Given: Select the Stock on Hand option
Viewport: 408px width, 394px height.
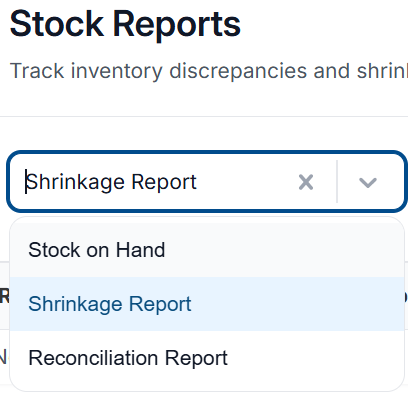Looking at the screenshot, I should click(x=207, y=250).
